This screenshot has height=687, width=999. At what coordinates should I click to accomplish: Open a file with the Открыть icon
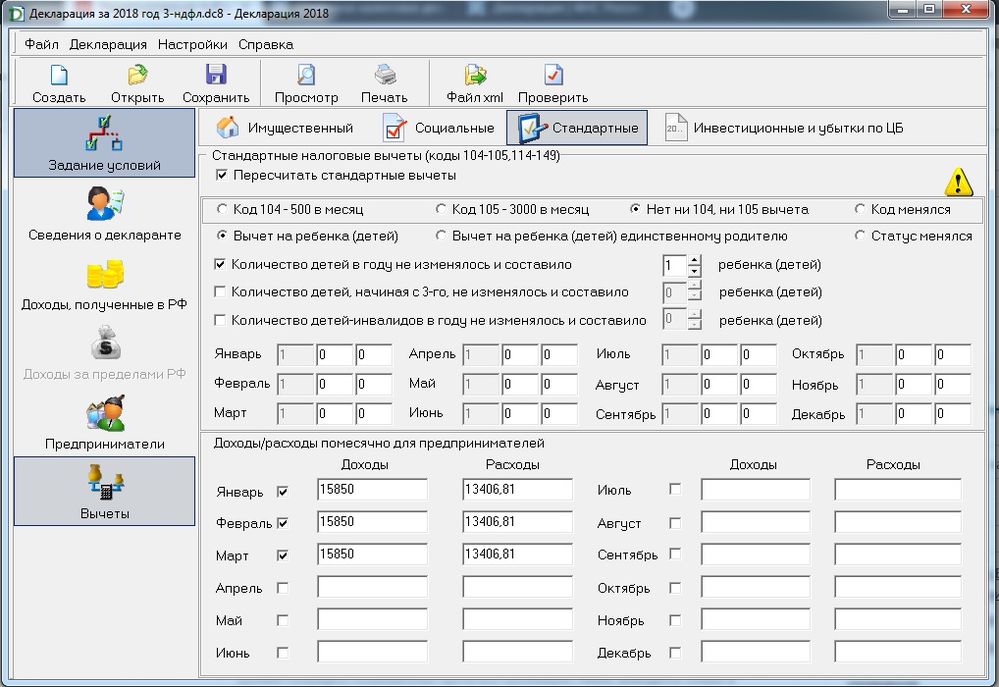(x=137, y=76)
